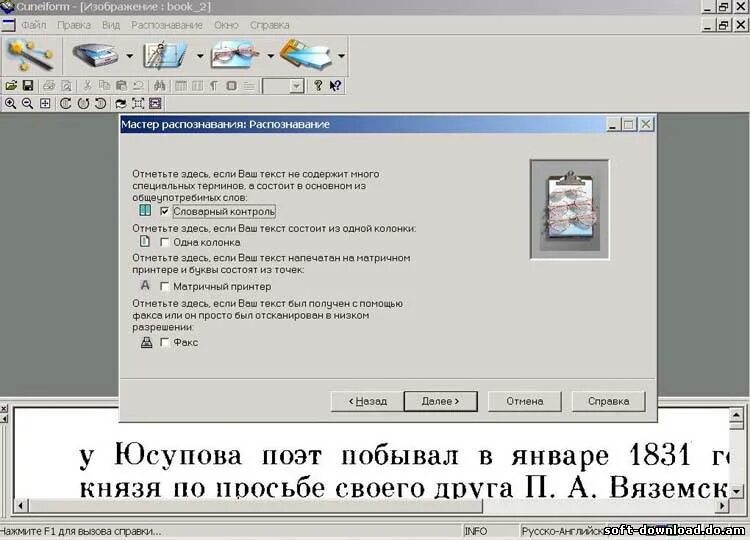Click the horizontal scrollbar left arrow

(x=20, y=505)
